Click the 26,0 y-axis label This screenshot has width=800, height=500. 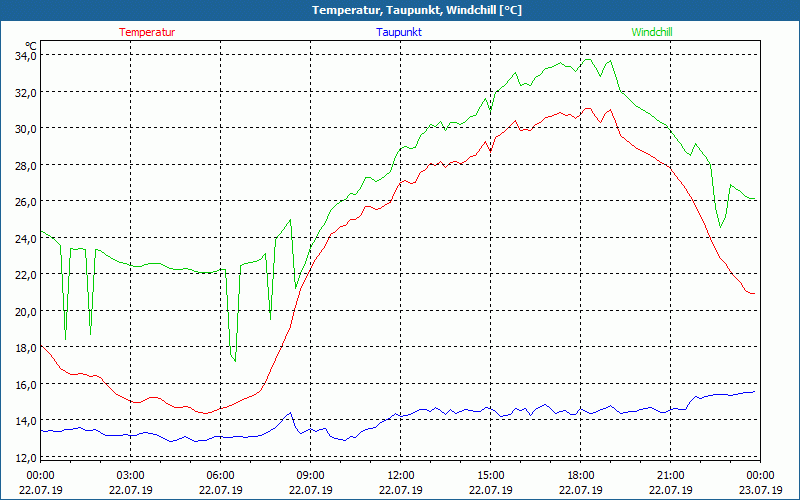[26, 202]
